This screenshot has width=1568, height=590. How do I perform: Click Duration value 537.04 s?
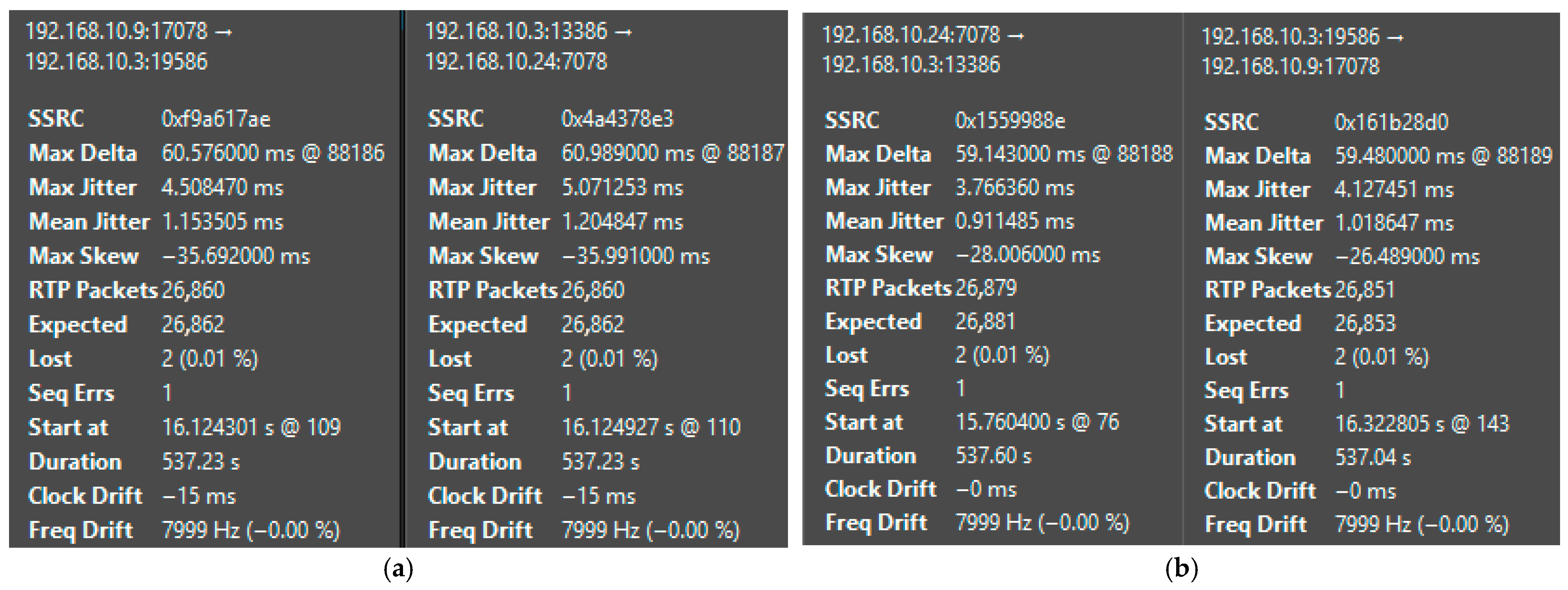[1372, 457]
